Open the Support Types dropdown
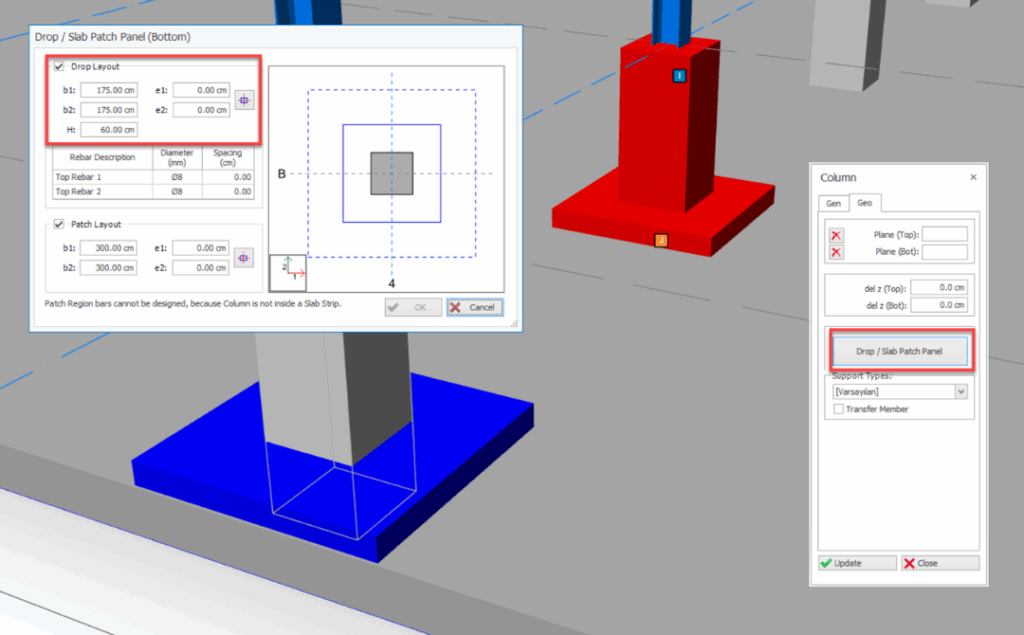The image size is (1024, 635). click(961, 392)
